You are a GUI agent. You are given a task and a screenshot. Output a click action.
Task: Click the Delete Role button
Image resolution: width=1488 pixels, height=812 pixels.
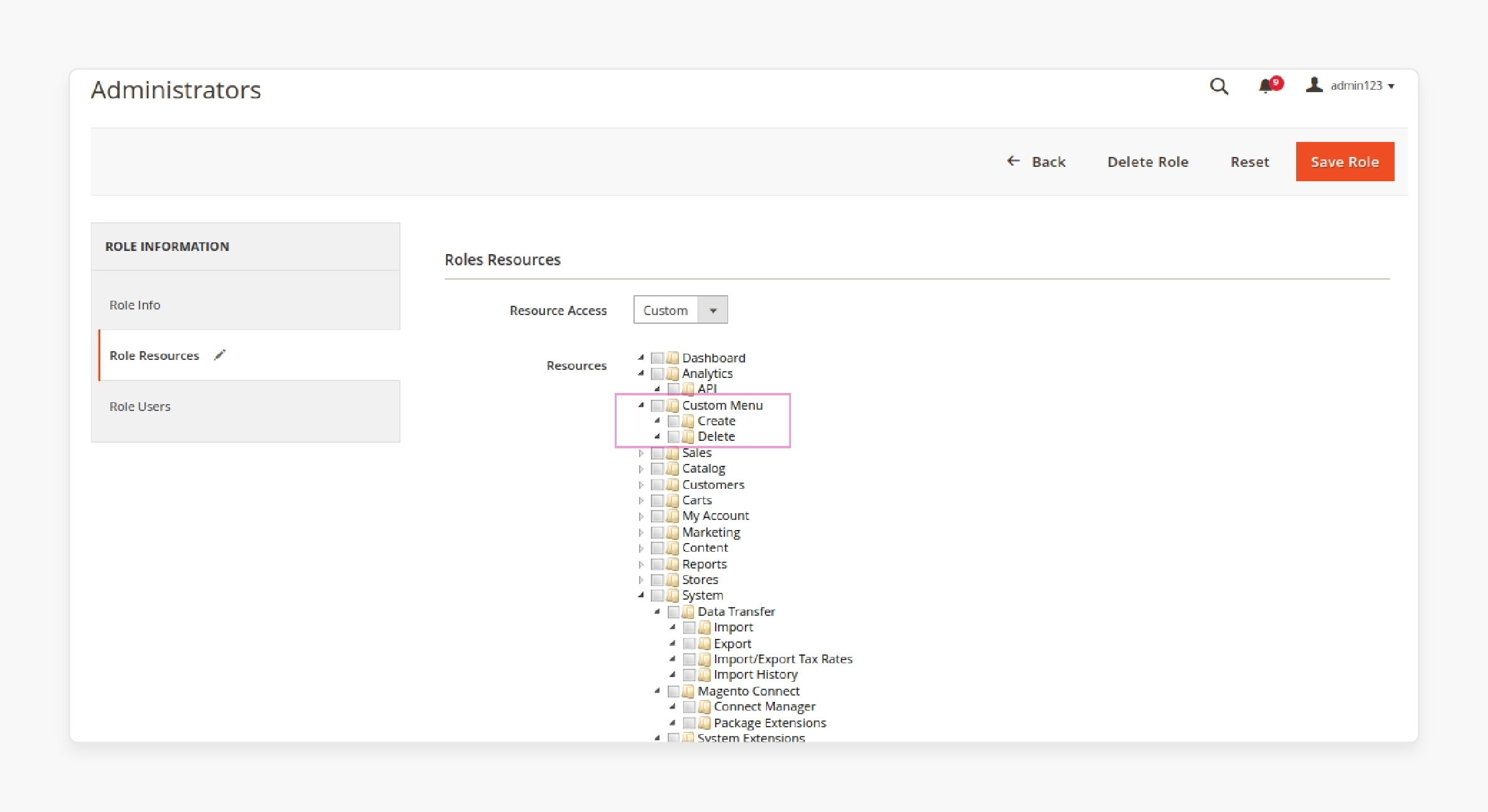(x=1148, y=162)
